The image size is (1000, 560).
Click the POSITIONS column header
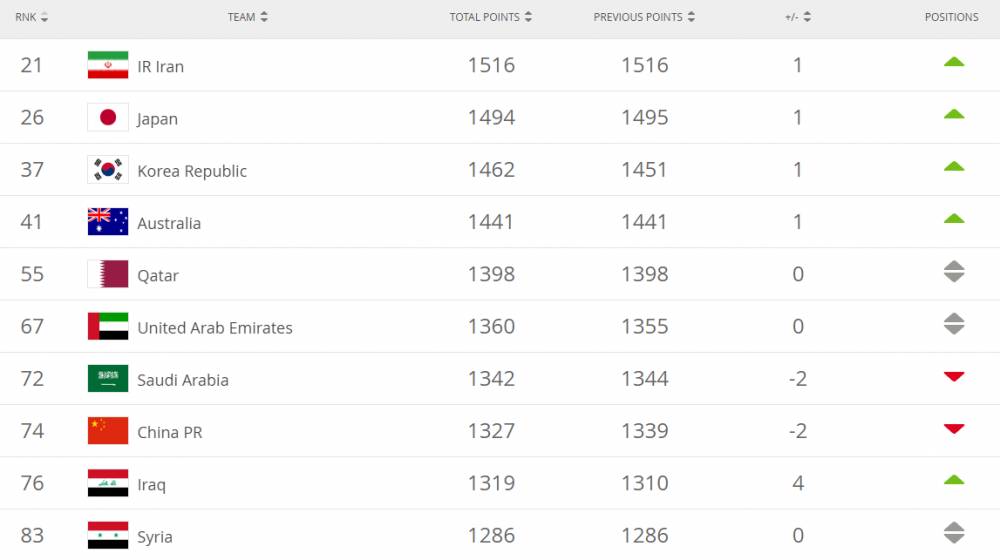click(951, 17)
